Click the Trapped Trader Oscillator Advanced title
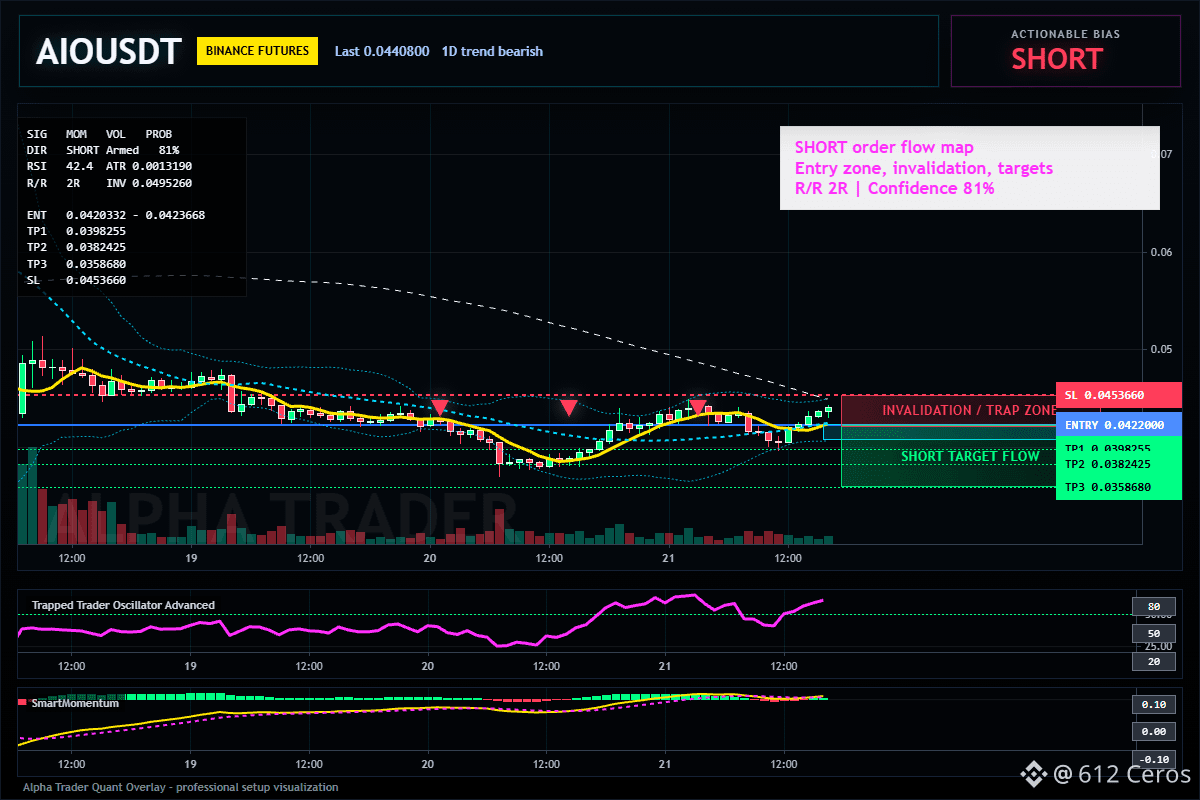Screen dimensions: 1200x800 (x=123, y=605)
